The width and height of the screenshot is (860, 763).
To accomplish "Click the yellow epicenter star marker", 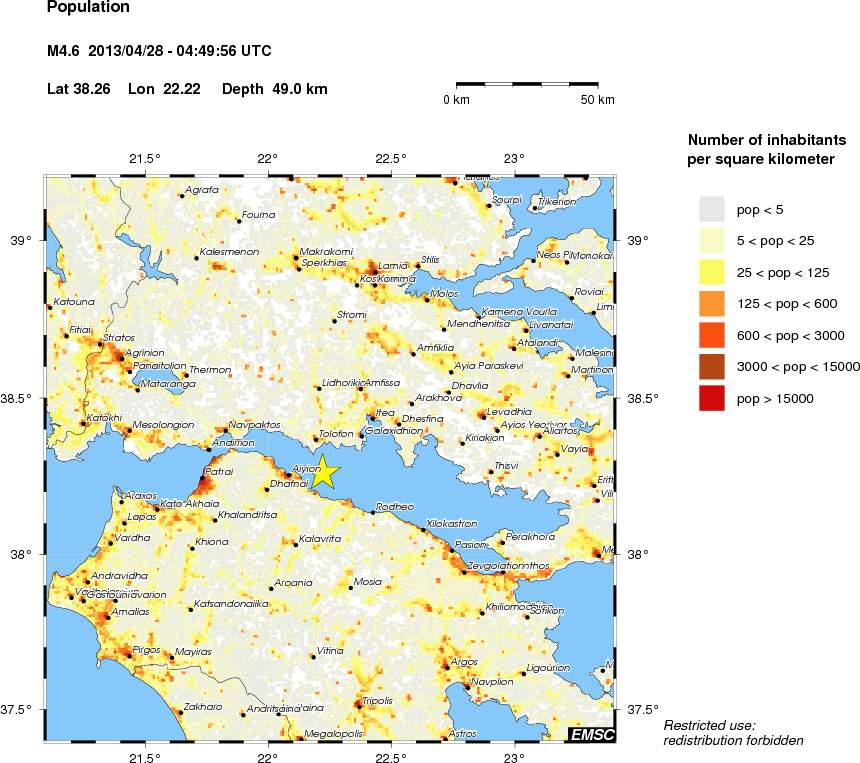I will pyautogui.click(x=325, y=475).
